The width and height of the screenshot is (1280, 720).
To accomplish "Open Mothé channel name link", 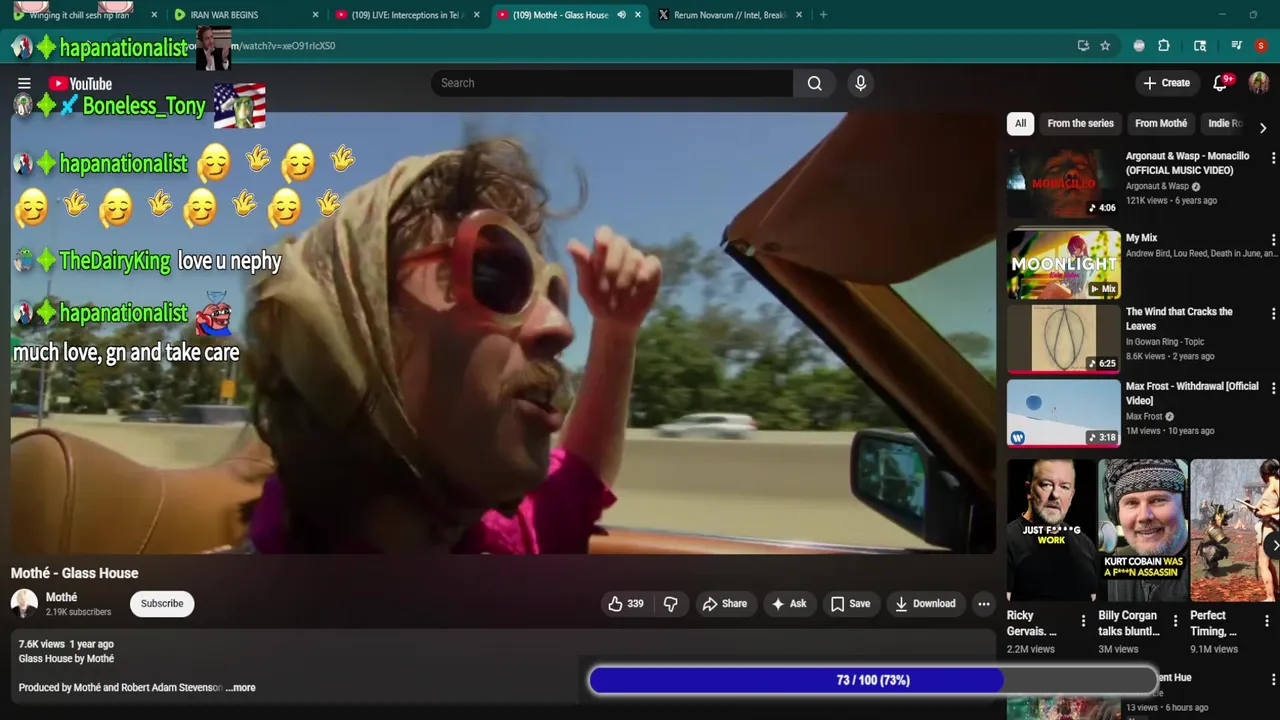I will pyautogui.click(x=61, y=597).
